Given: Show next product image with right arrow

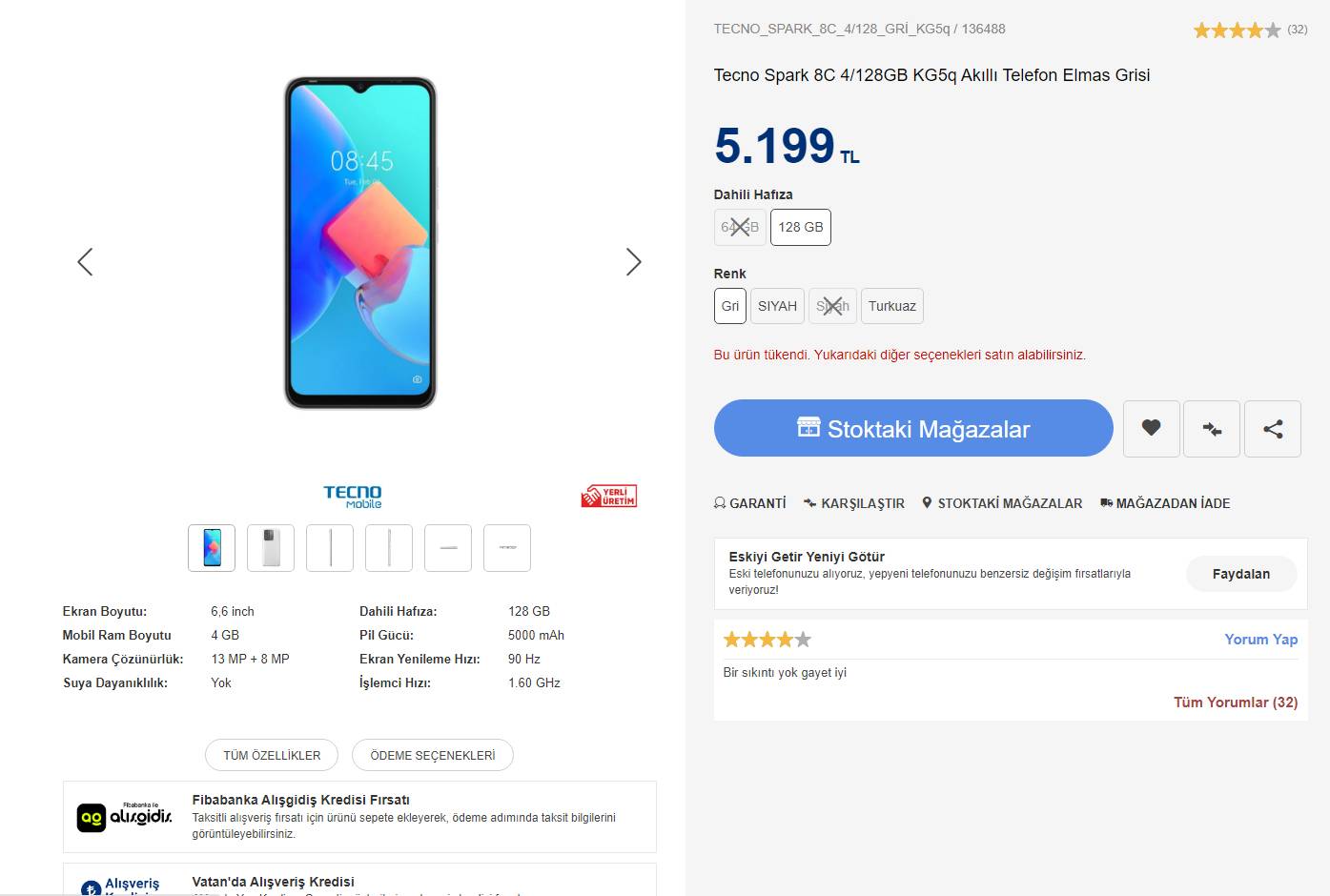Looking at the screenshot, I should click(633, 262).
